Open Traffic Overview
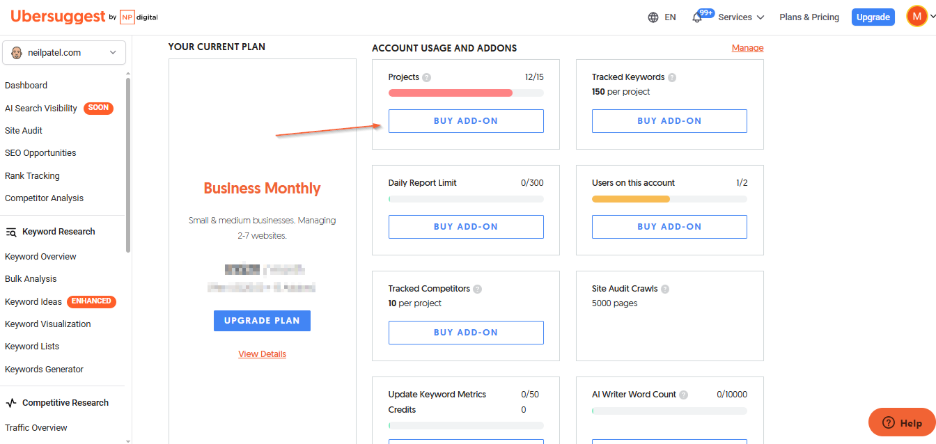The height and width of the screenshot is (444, 936). point(36,428)
